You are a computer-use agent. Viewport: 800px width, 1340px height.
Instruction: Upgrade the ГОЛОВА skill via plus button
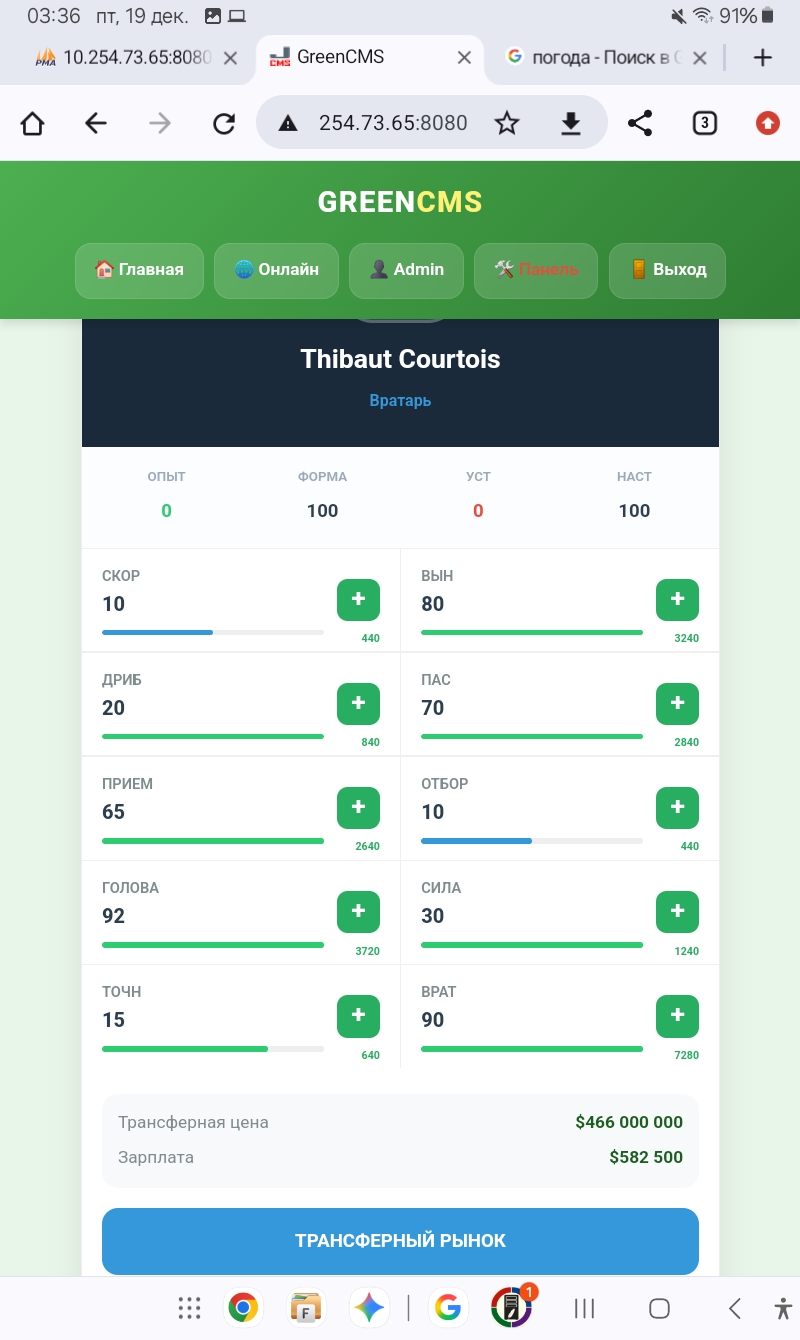pyautogui.click(x=358, y=912)
